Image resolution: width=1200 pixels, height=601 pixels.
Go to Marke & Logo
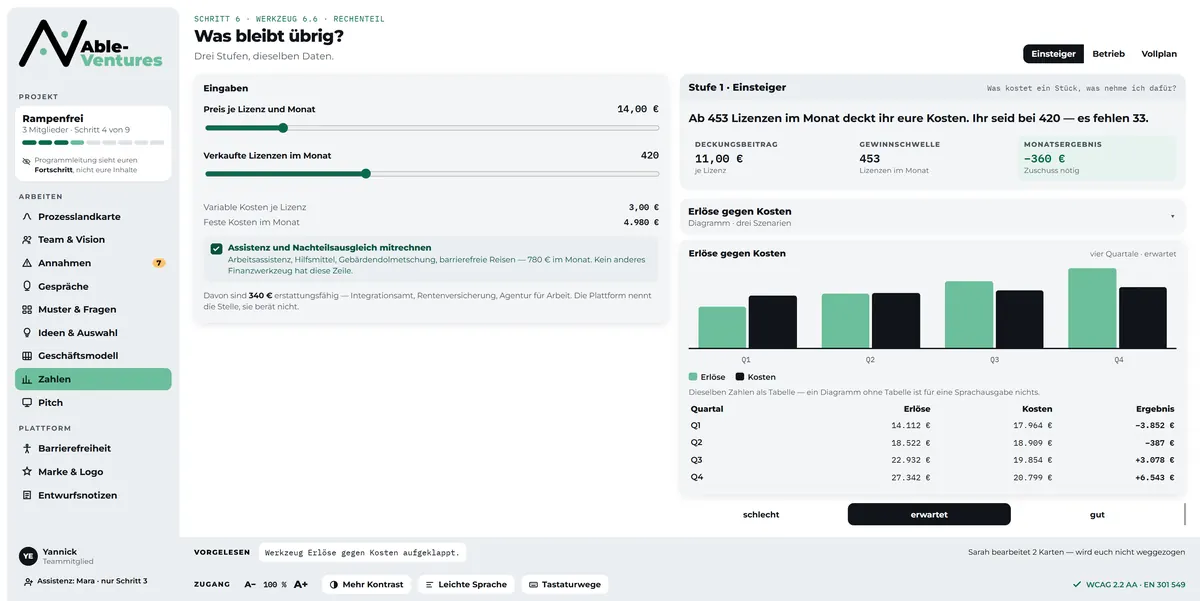(93, 472)
